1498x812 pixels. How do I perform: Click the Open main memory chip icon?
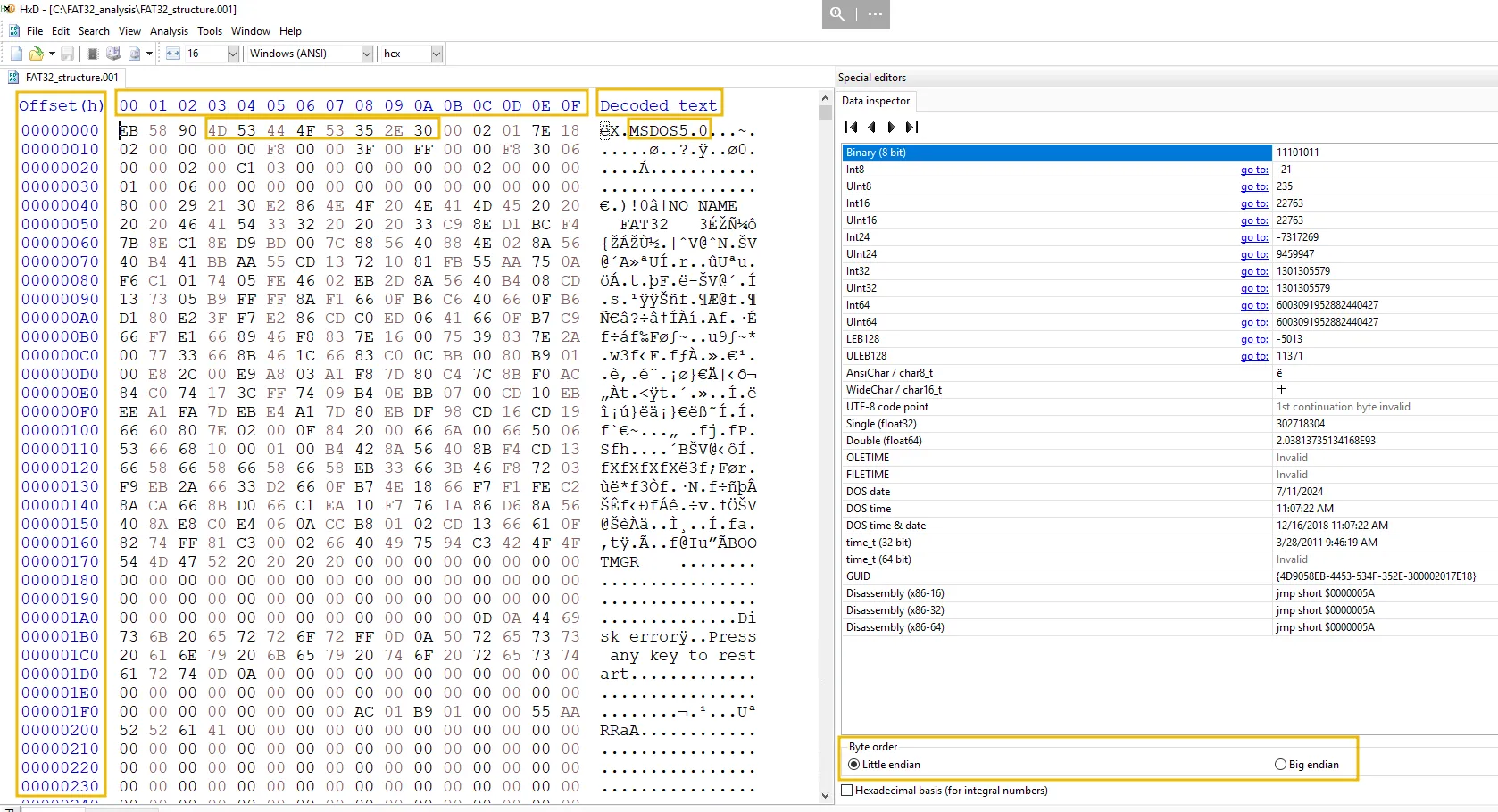pos(92,54)
